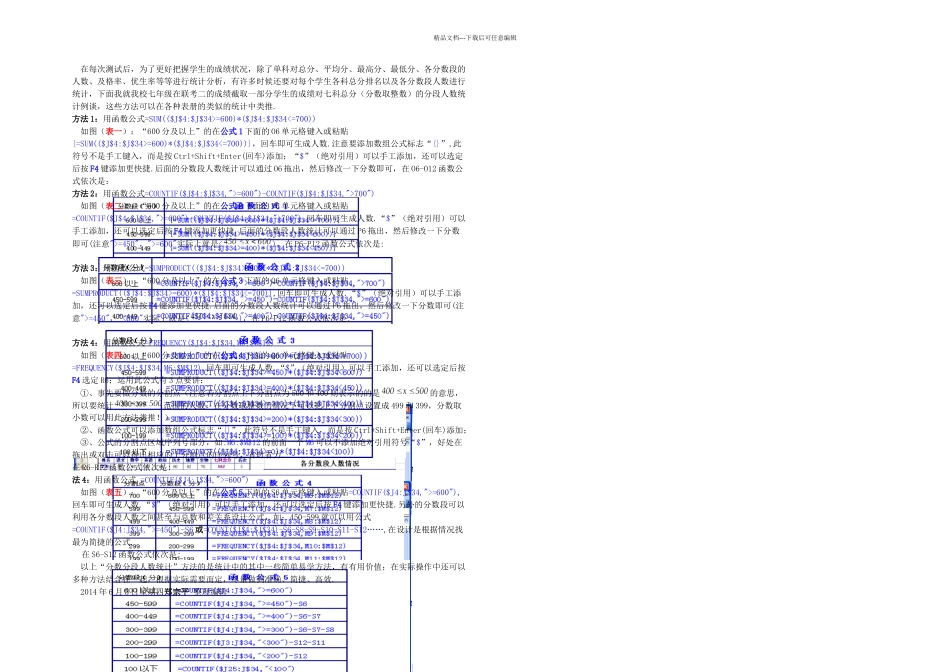Click the table title 函数公式 4

coord(284,483)
